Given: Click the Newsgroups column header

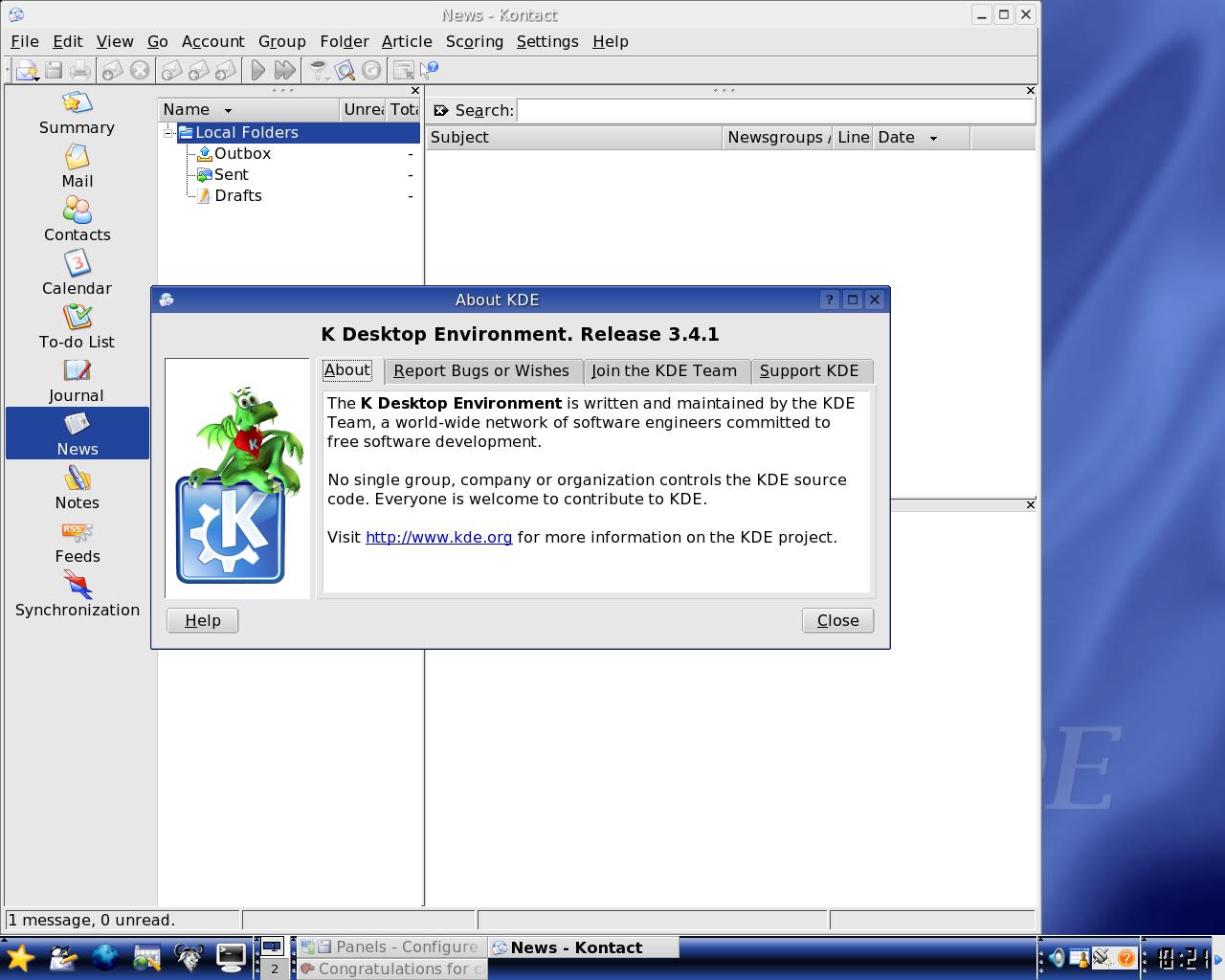Looking at the screenshot, I should (777, 138).
